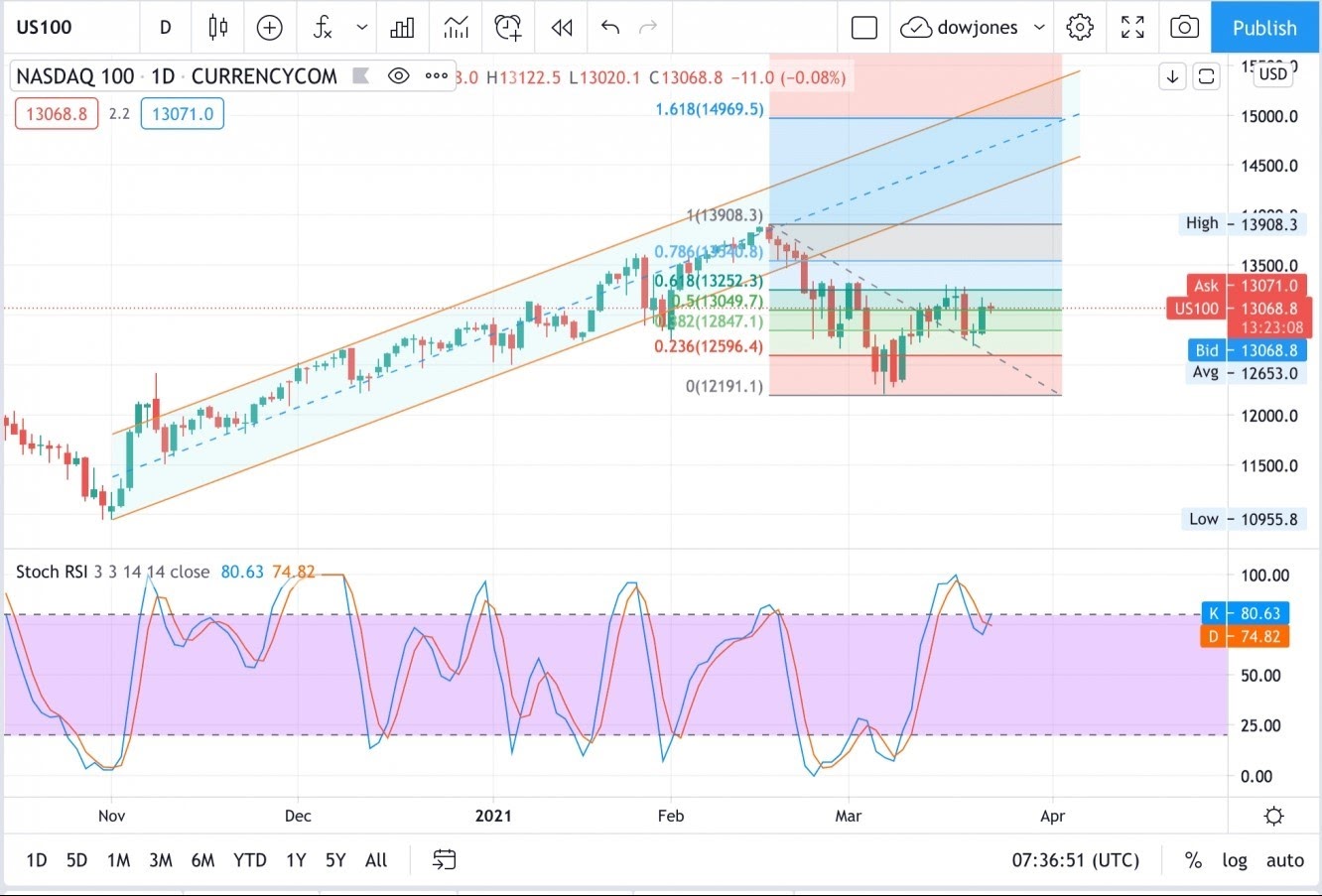
Task: Select the 1Y time range
Action: pyautogui.click(x=295, y=860)
